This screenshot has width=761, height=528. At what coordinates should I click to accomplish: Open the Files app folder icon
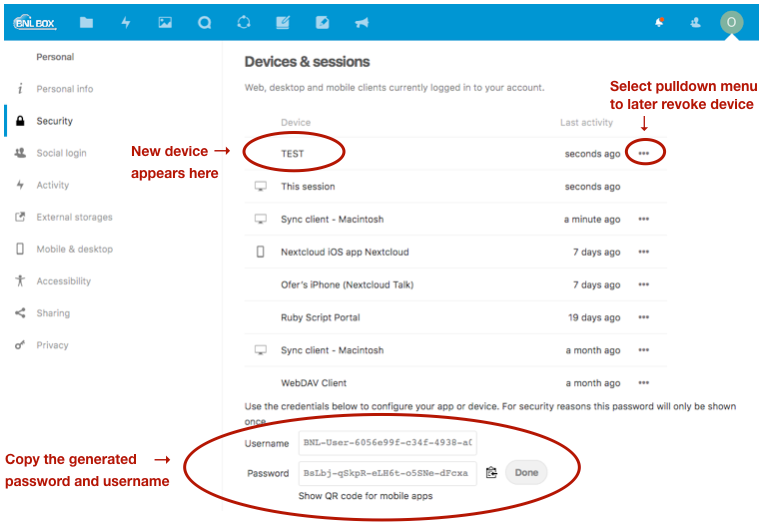coord(86,22)
